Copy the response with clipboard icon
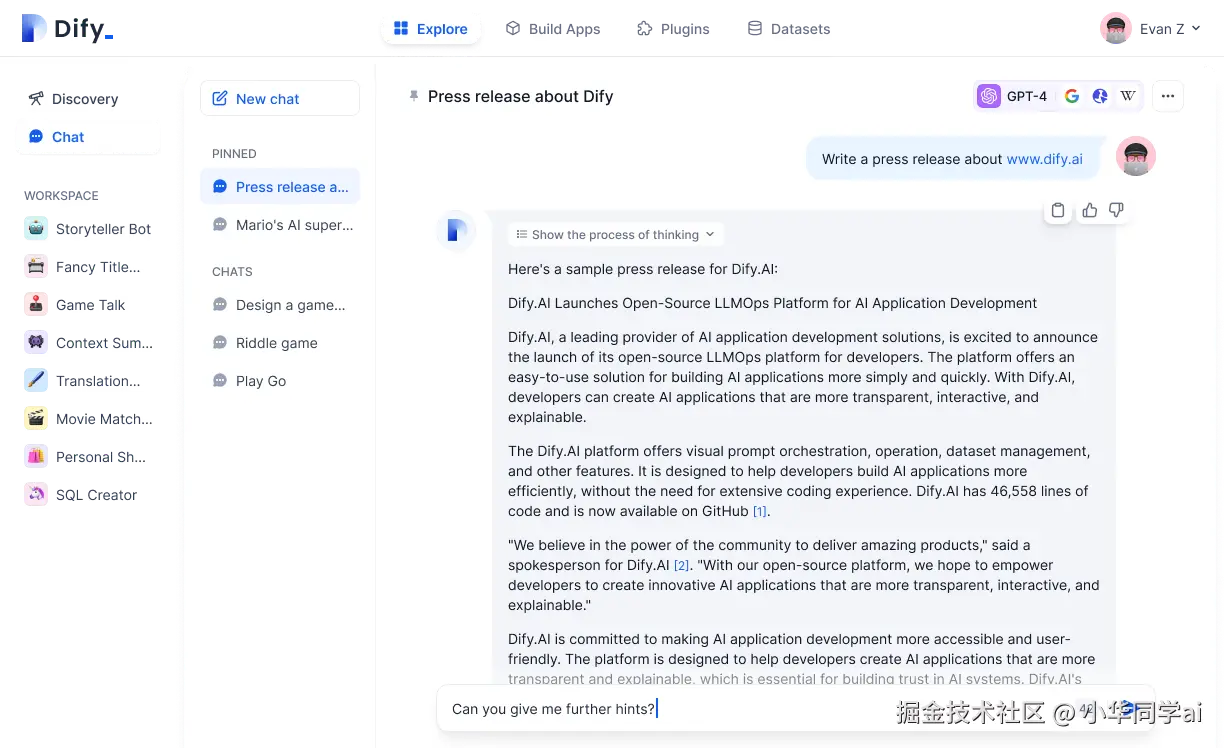The image size is (1224, 748). point(1058,210)
